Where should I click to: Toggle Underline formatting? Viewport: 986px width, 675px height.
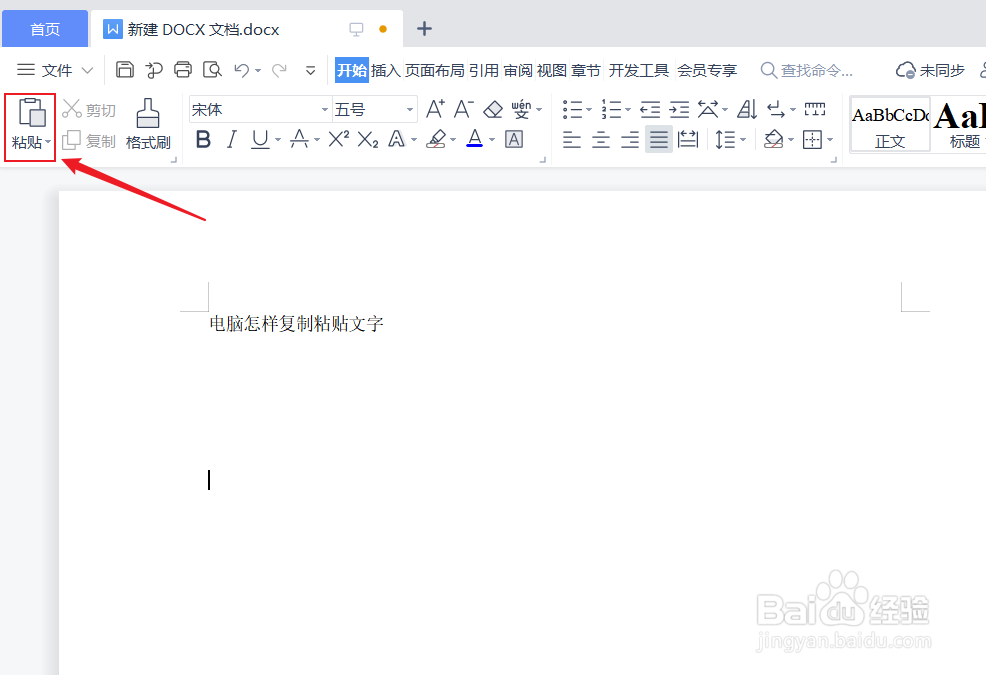[x=260, y=139]
